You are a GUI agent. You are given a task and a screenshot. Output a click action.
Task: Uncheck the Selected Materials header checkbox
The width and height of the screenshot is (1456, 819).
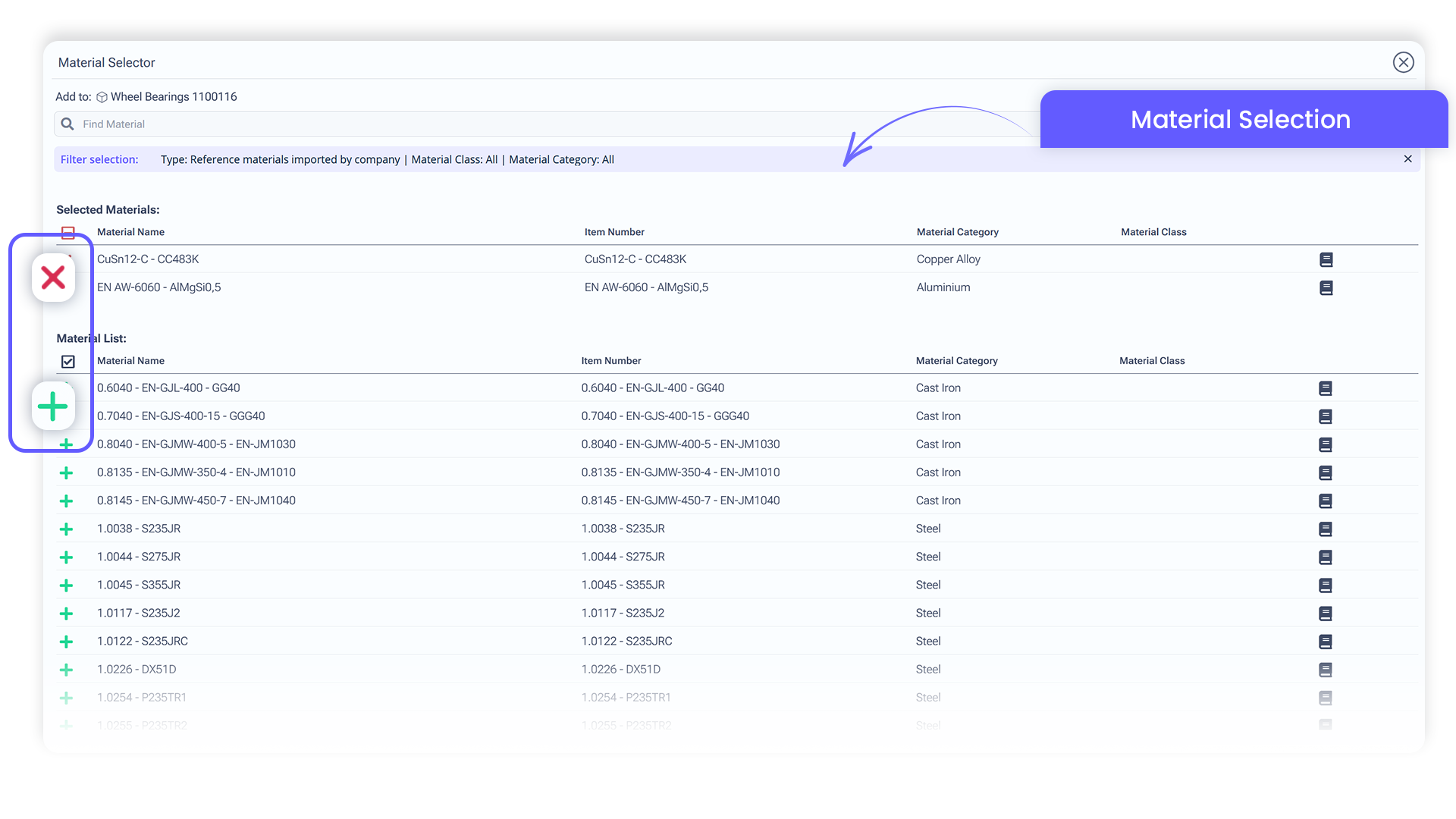(69, 232)
